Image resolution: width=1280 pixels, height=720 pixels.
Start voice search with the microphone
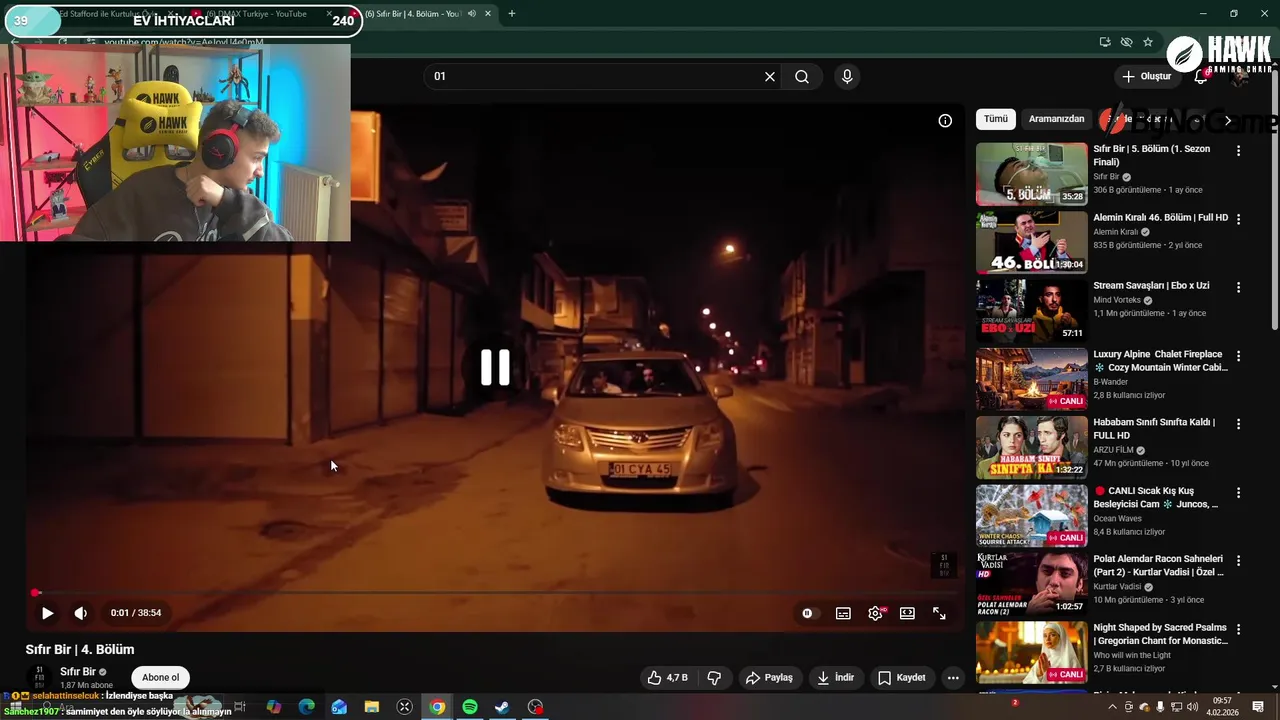pos(847,77)
